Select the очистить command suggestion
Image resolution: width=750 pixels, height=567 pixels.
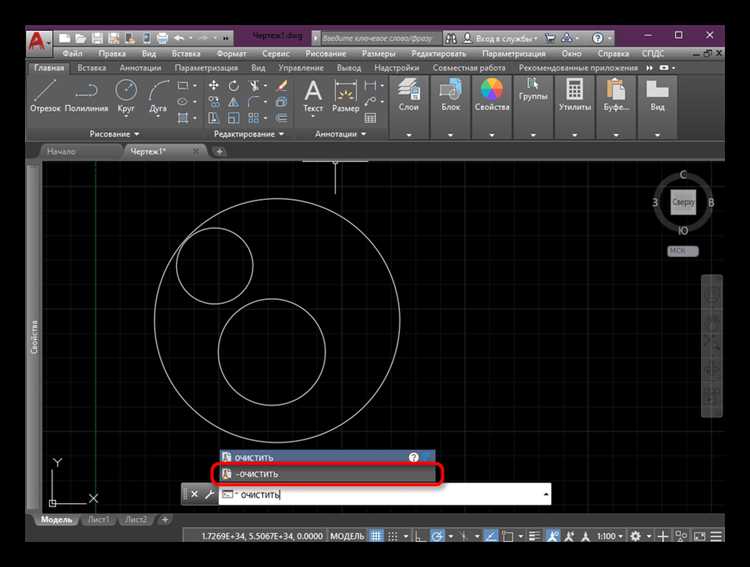coord(328,457)
